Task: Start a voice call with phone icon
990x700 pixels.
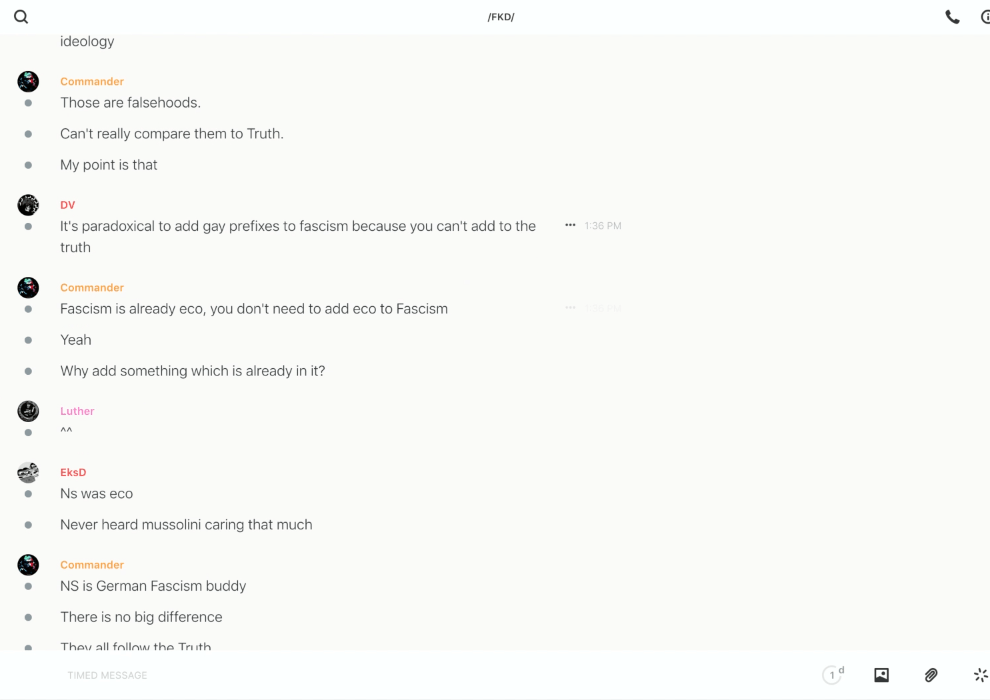Action: point(952,17)
